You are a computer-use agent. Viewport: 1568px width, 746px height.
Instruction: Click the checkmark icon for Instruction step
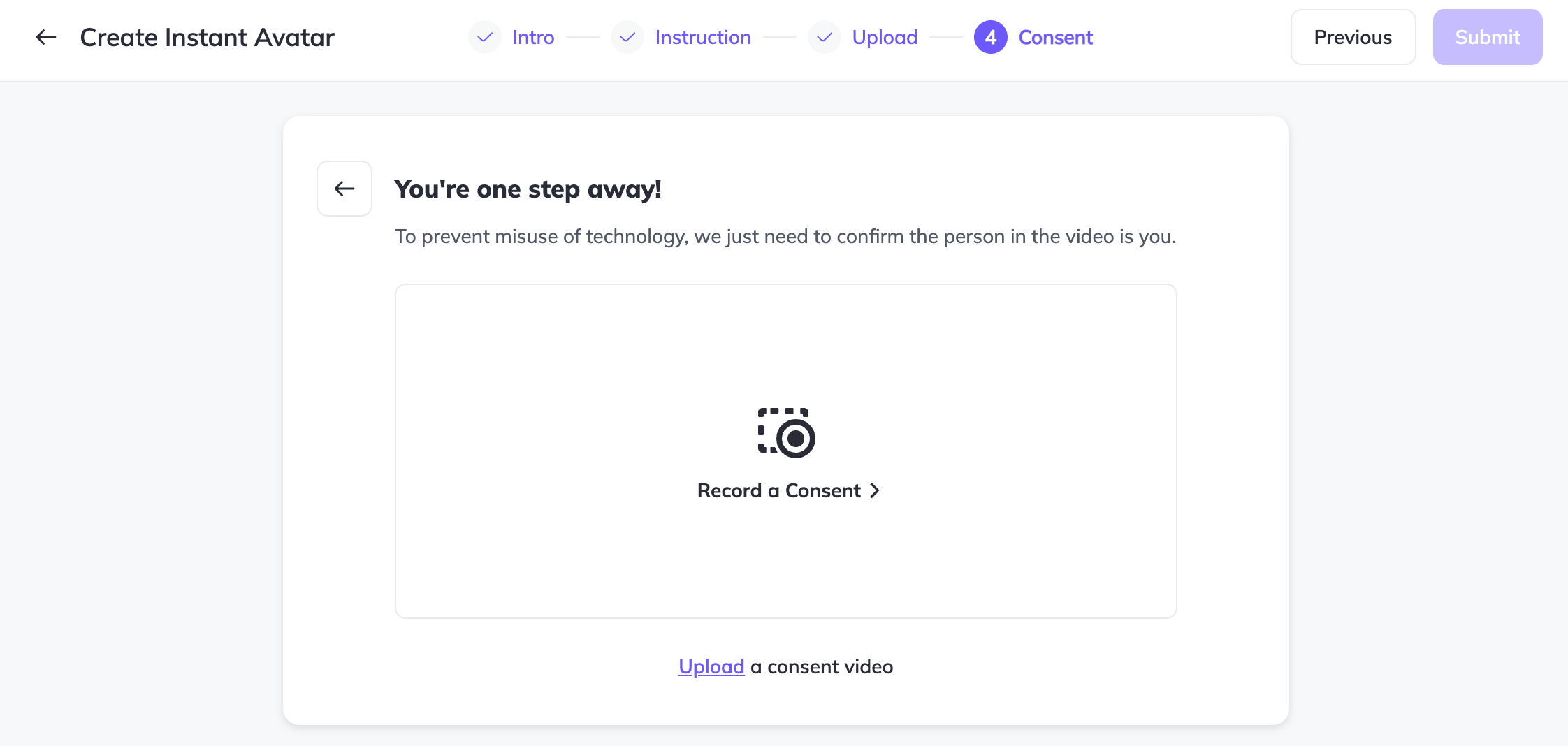(x=627, y=37)
